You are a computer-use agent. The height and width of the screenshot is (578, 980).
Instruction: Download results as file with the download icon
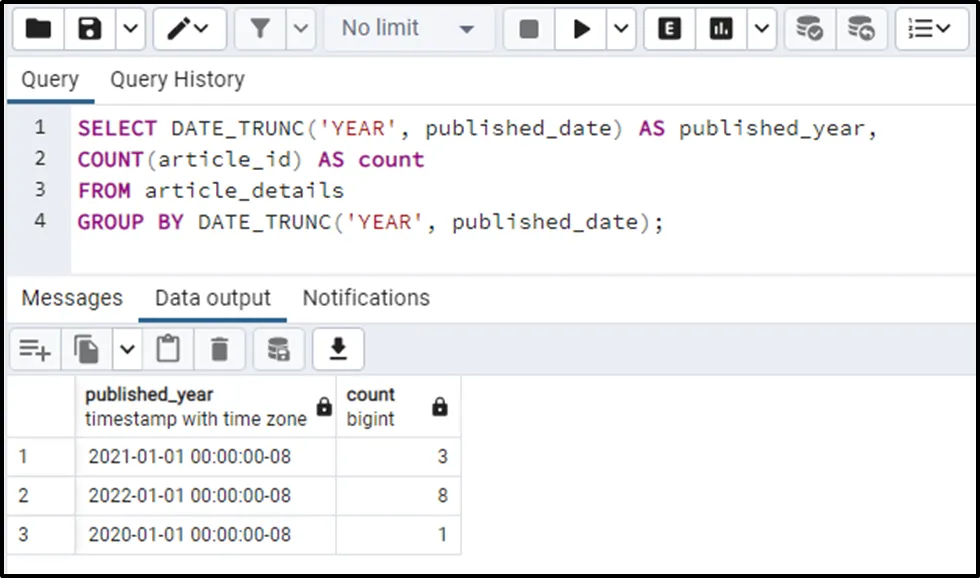click(338, 349)
